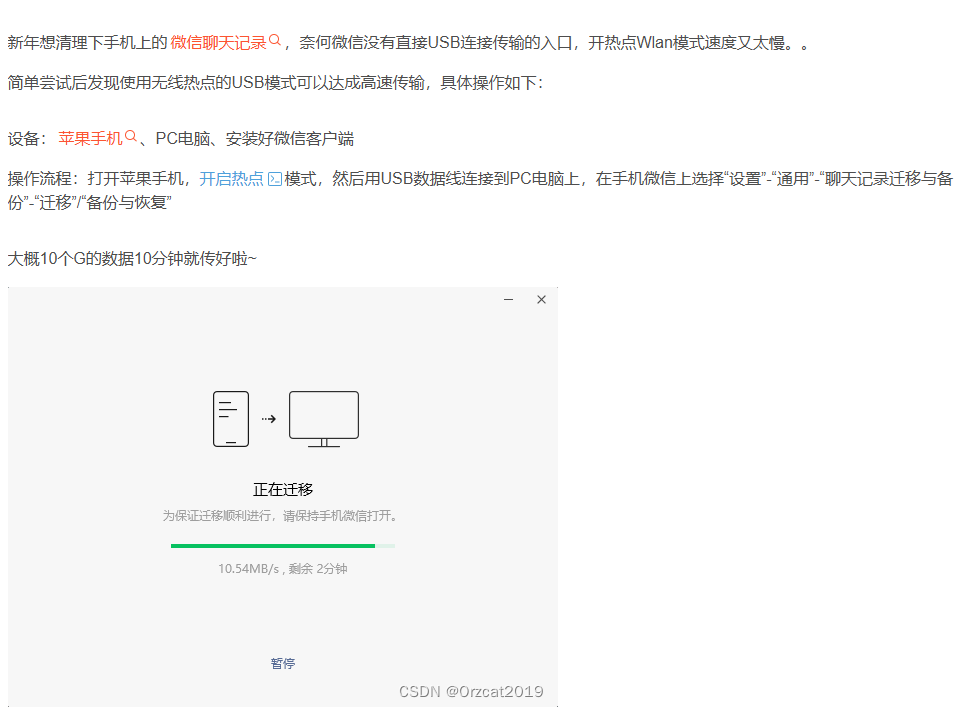This screenshot has width=954, height=718.
Task: Click the paragraph starting 简单尝试后发现
Action: (275, 83)
